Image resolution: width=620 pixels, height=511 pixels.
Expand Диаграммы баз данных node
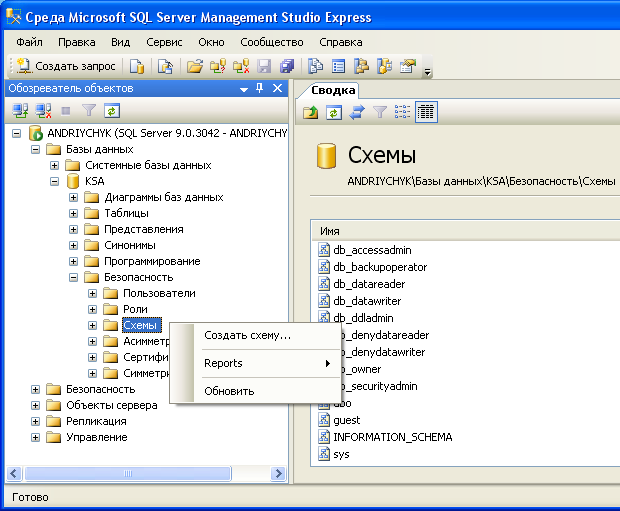click(73, 197)
